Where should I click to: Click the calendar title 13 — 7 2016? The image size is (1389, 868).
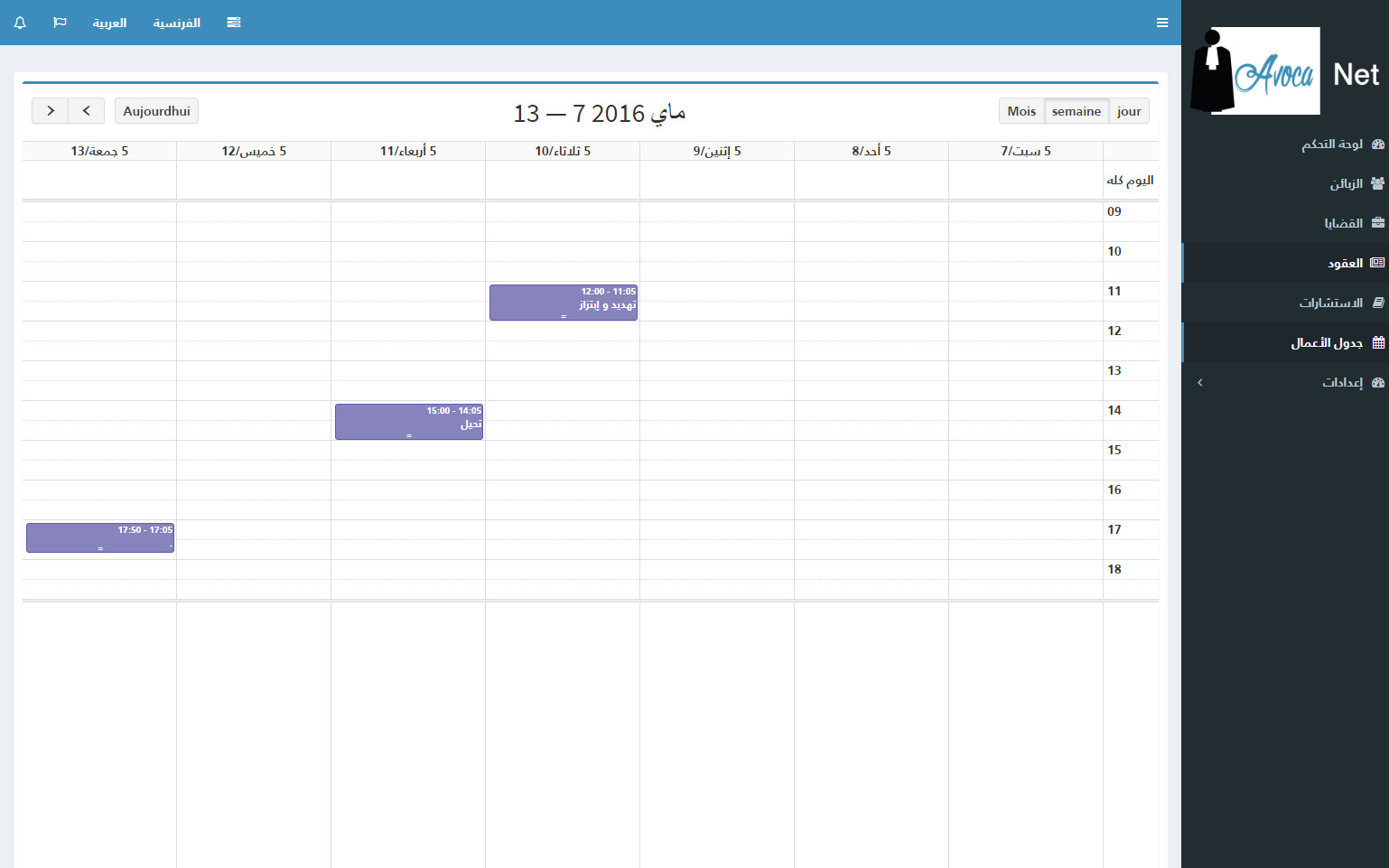[x=600, y=113]
